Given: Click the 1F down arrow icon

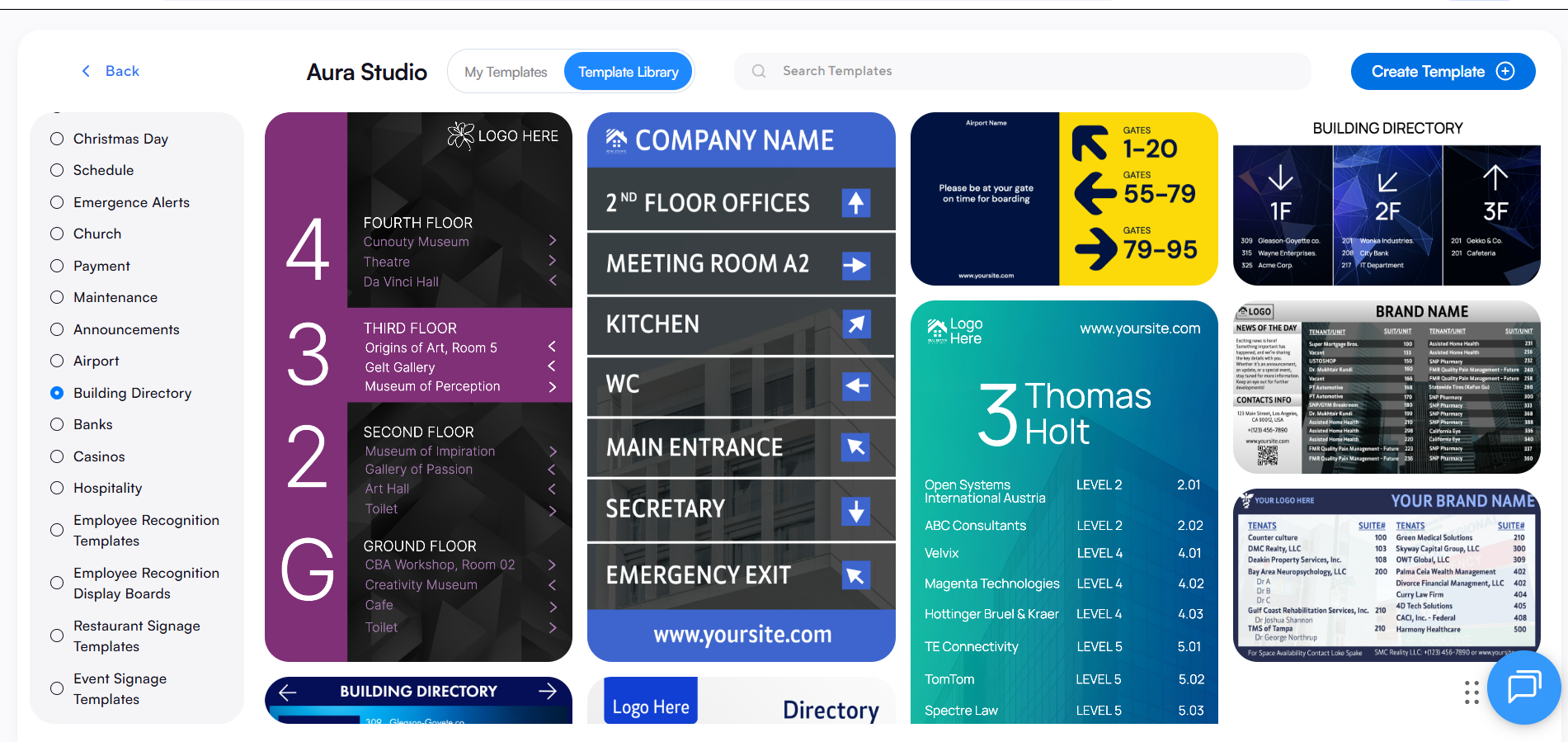Looking at the screenshot, I should tap(1280, 177).
